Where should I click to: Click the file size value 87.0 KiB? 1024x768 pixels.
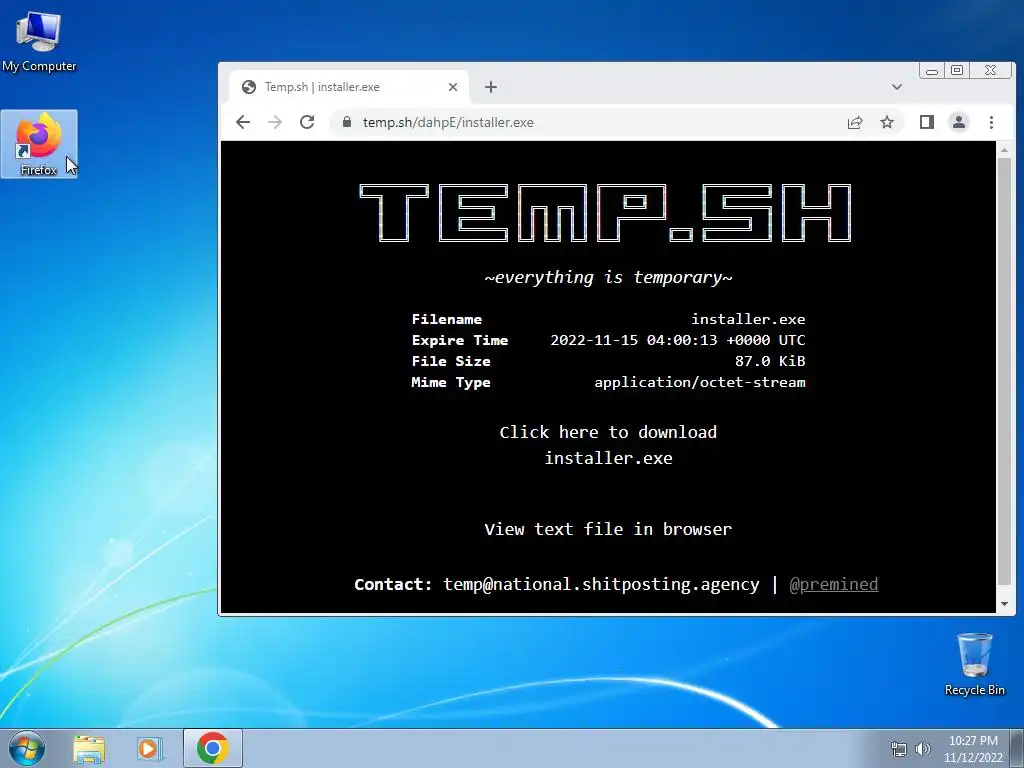pos(770,361)
